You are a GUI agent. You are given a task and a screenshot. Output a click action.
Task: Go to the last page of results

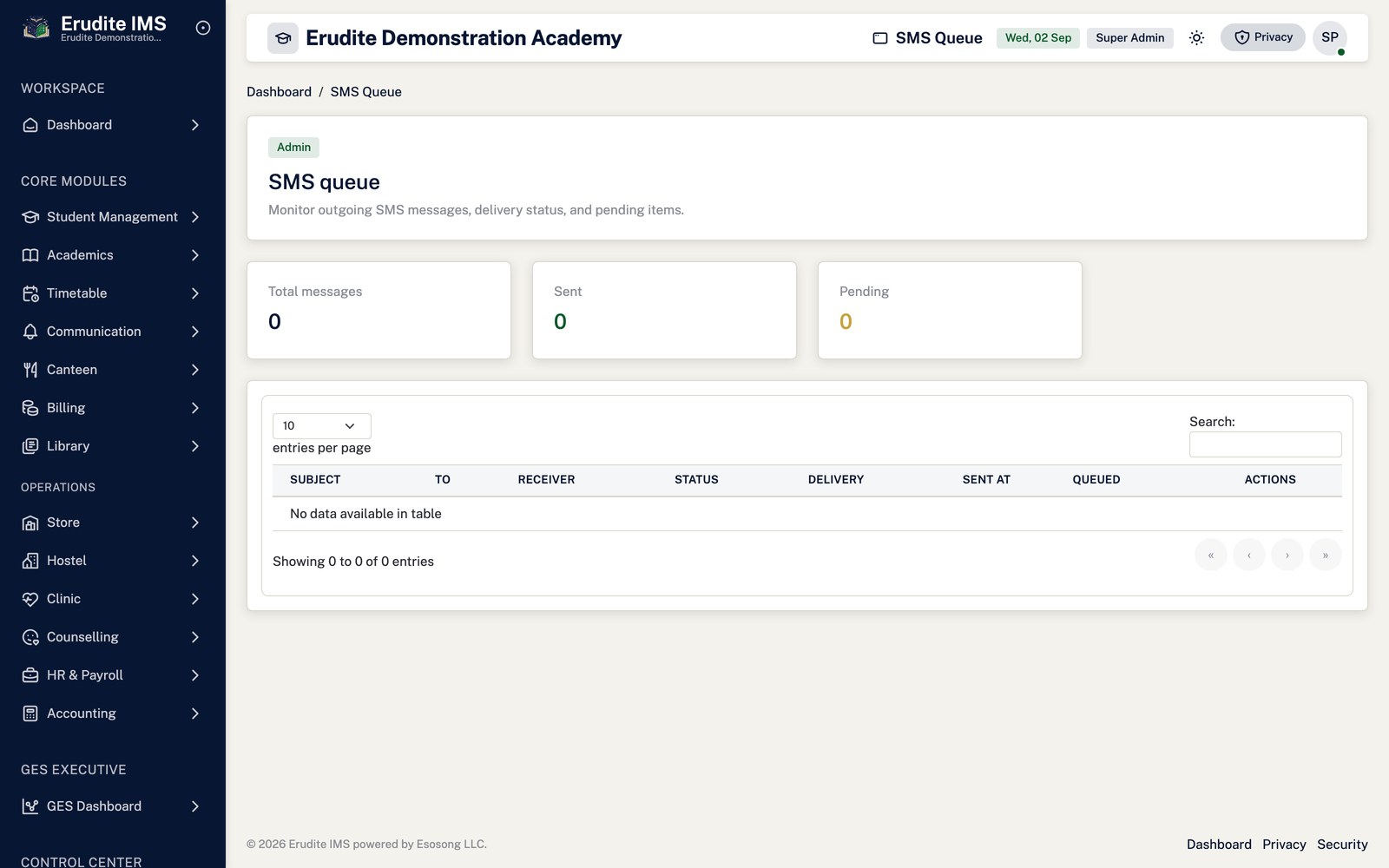[1326, 556]
